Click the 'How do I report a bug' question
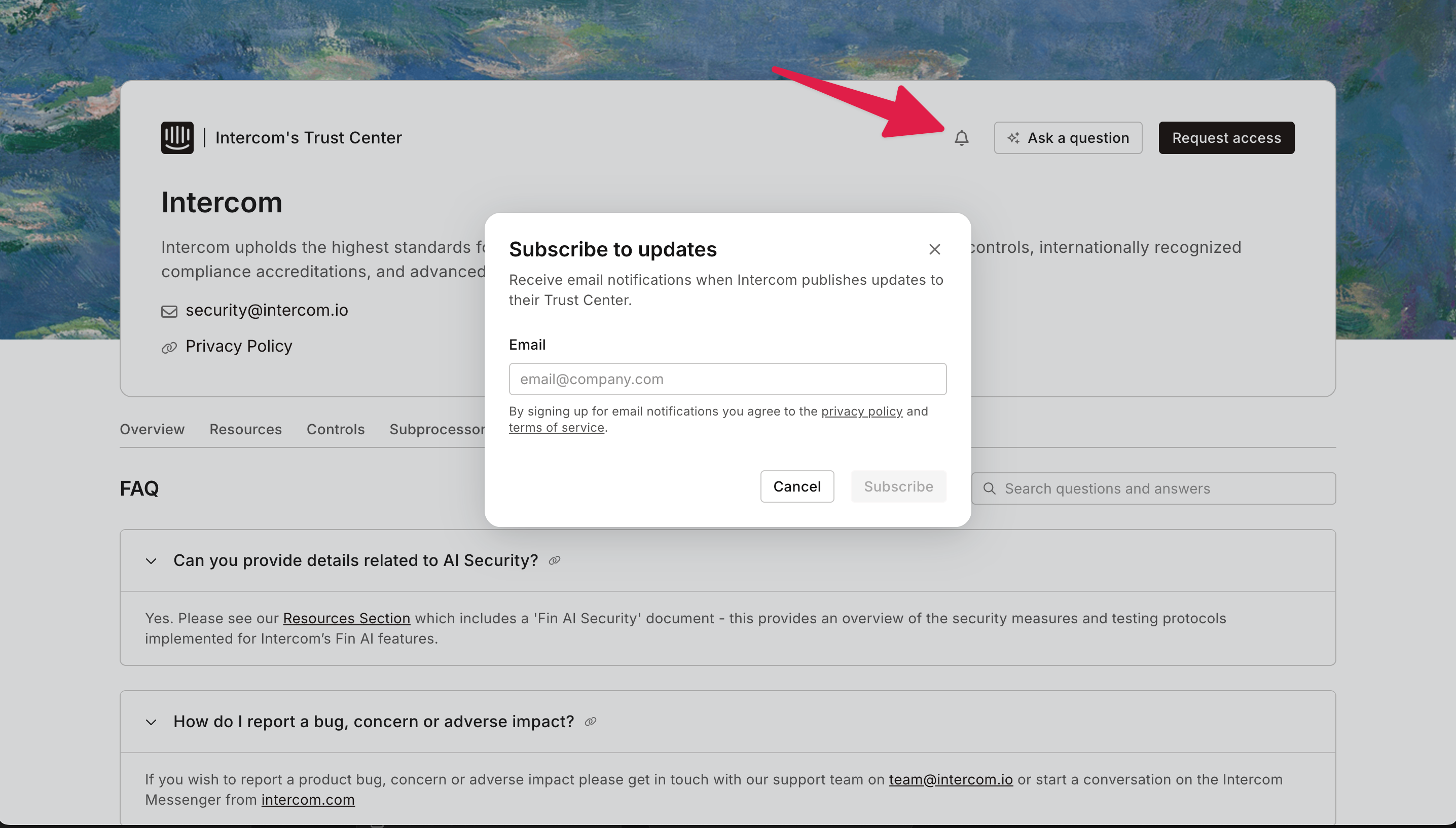The height and width of the screenshot is (828, 1456). pos(374,722)
